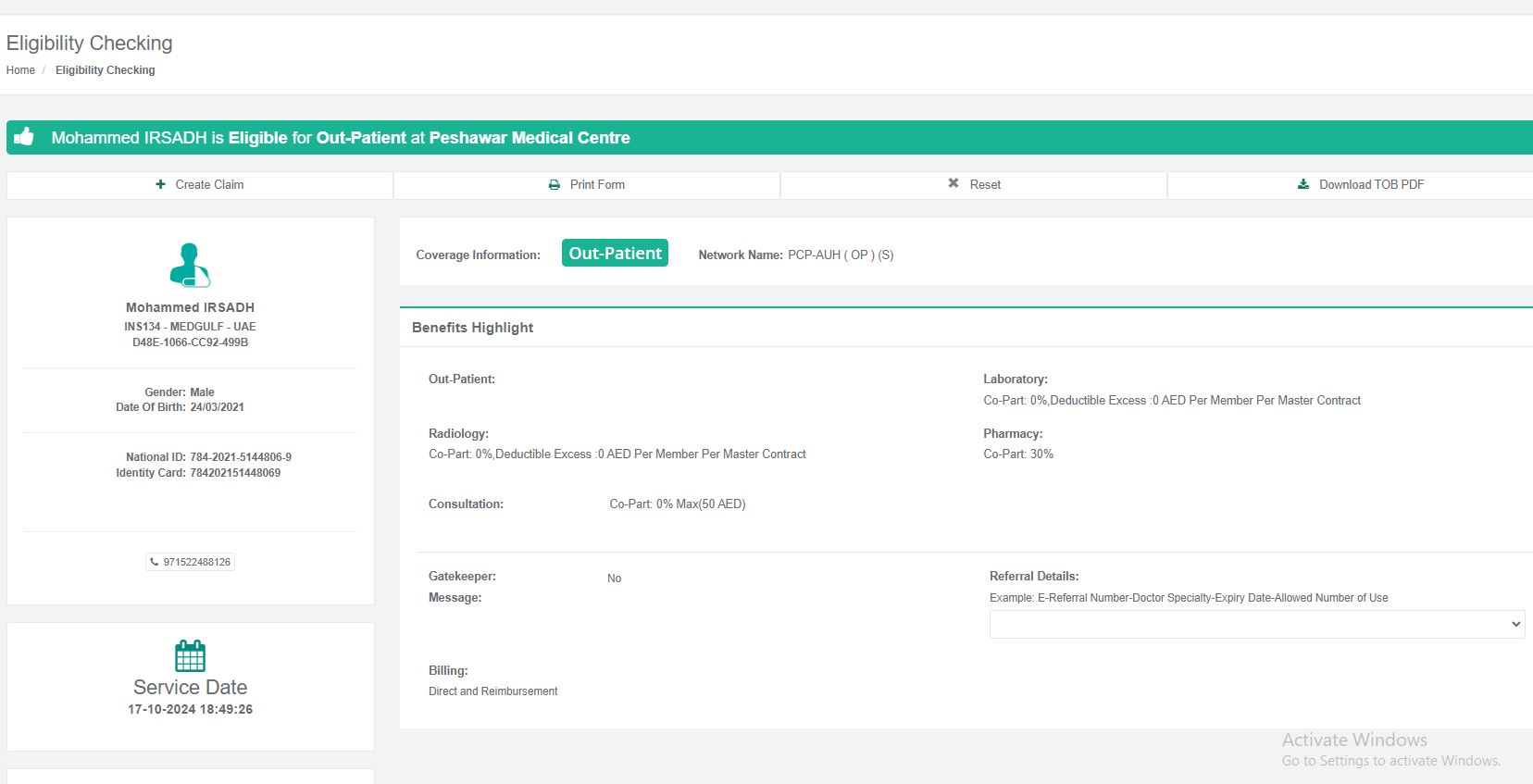Viewport: 1533px width, 784px height.
Task: Click the patient avatar icon
Action: tap(190, 265)
